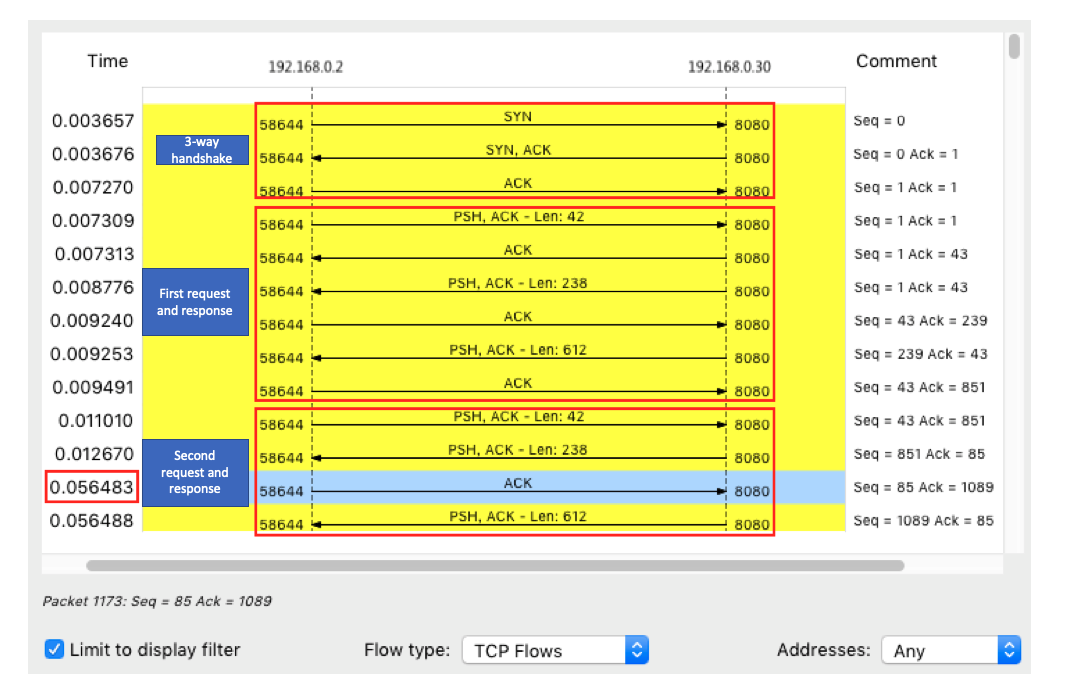Click the "PSH, ACK - Len: 42" first request arrow
1065x687 pixels.
(x=517, y=221)
